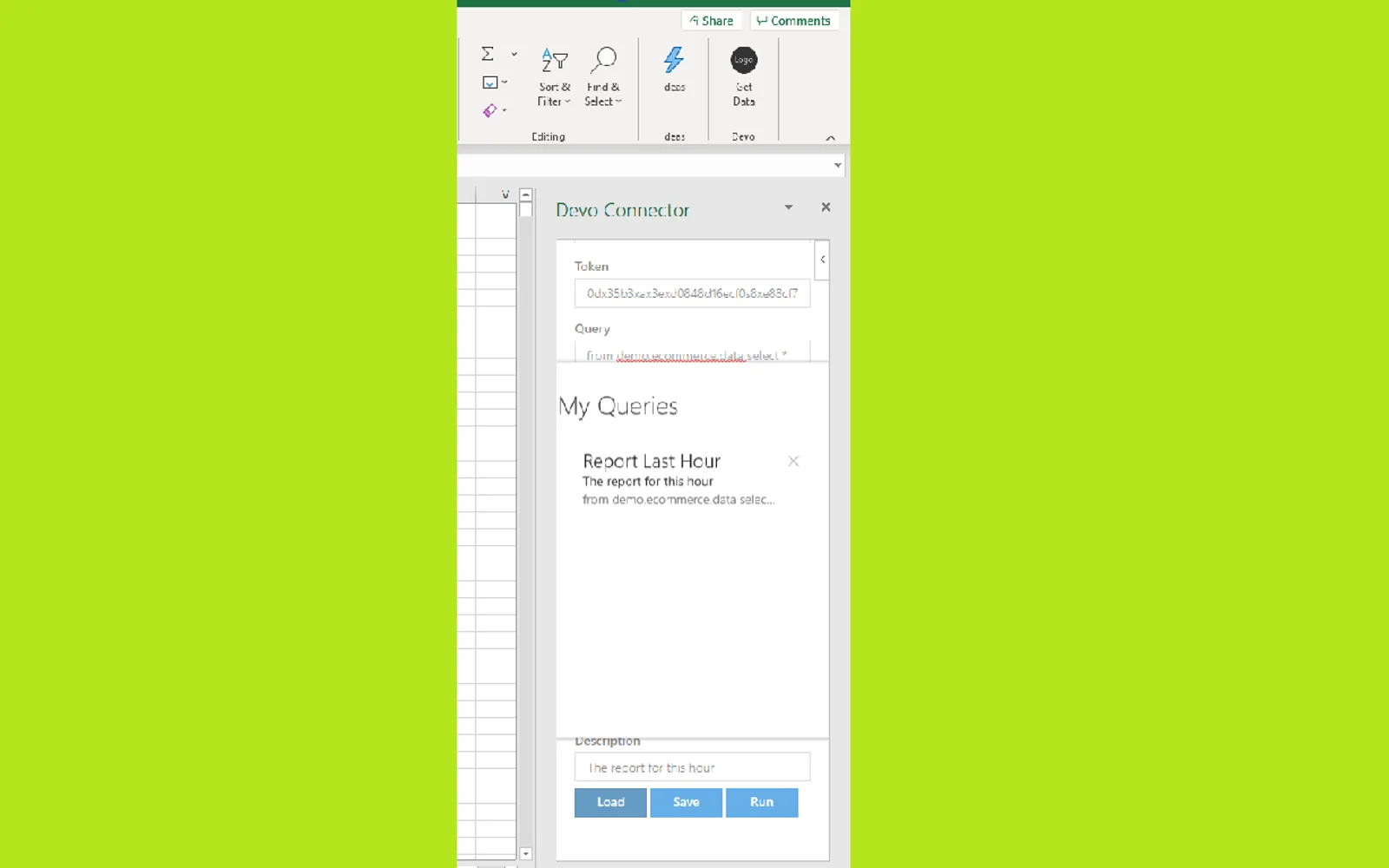This screenshot has height=868, width=1389.
Task: Expand the formula bar dropdown
Action: pos(837,165)
